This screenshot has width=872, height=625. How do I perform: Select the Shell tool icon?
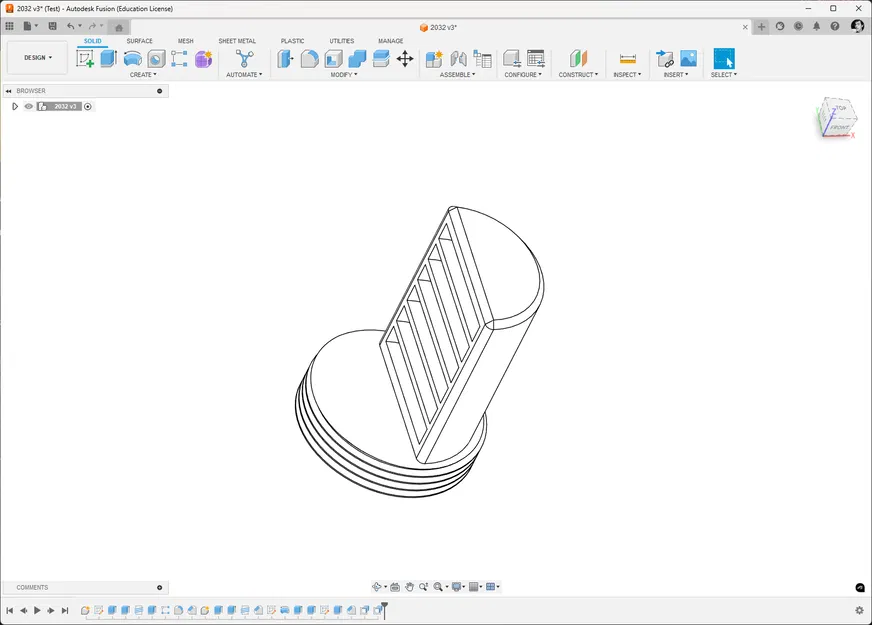[333, 58]
